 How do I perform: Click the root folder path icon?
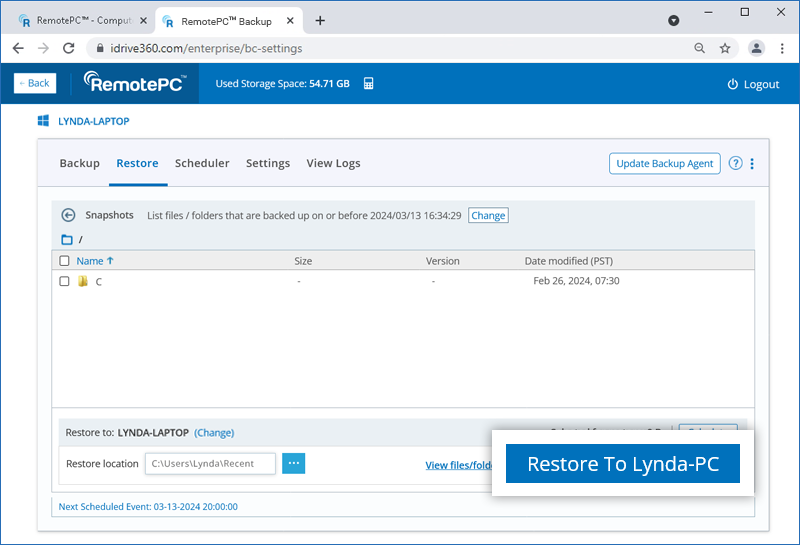coord(67,240)
